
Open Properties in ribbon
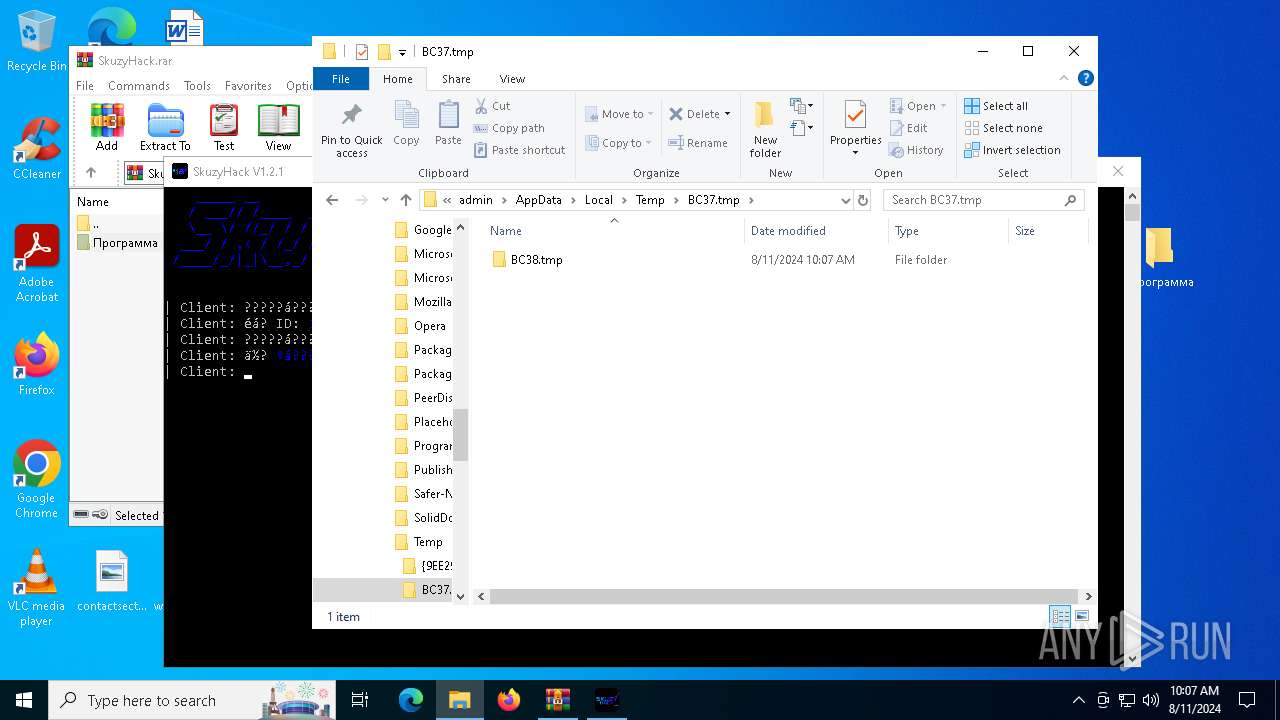click(855, 128)
